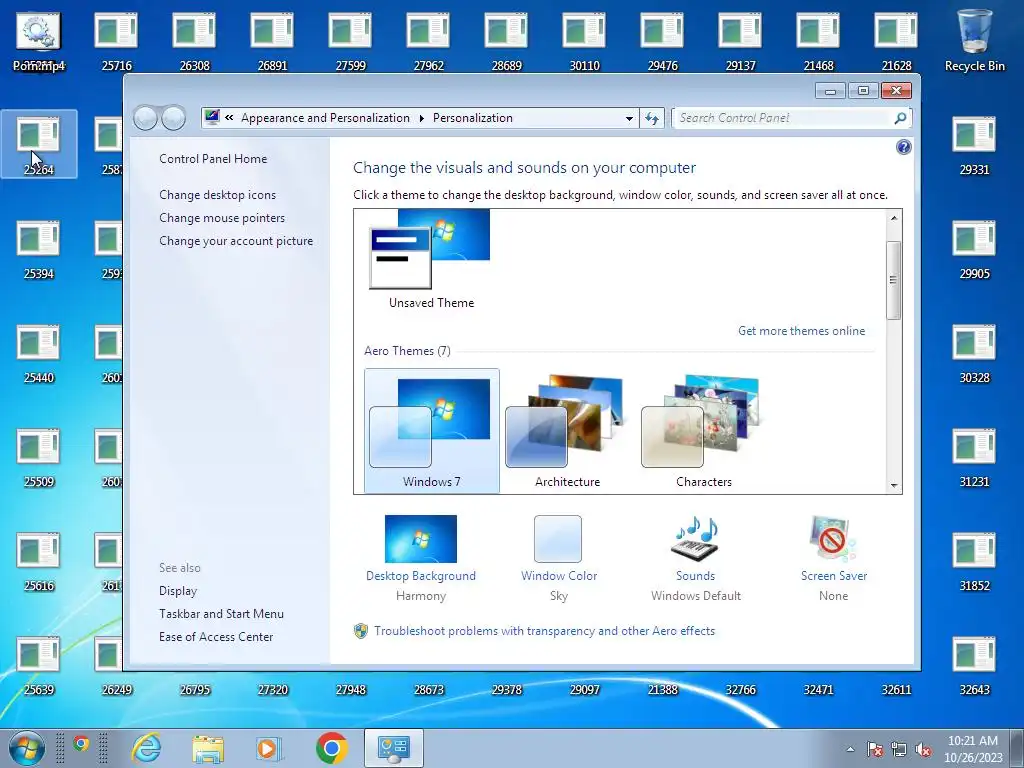The image size is (1024, 768).
Task: Select desktop icon labeled 27599
Action: [351, 41]
